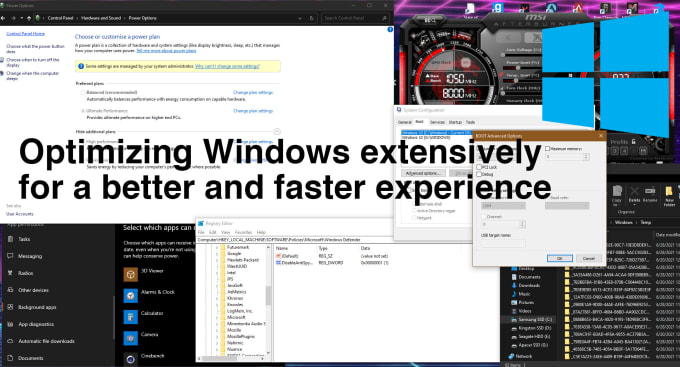Select Network radio in System Configuration
This screenshot has width=680, height=367.
pyautogui.click(x=414, y=218)
